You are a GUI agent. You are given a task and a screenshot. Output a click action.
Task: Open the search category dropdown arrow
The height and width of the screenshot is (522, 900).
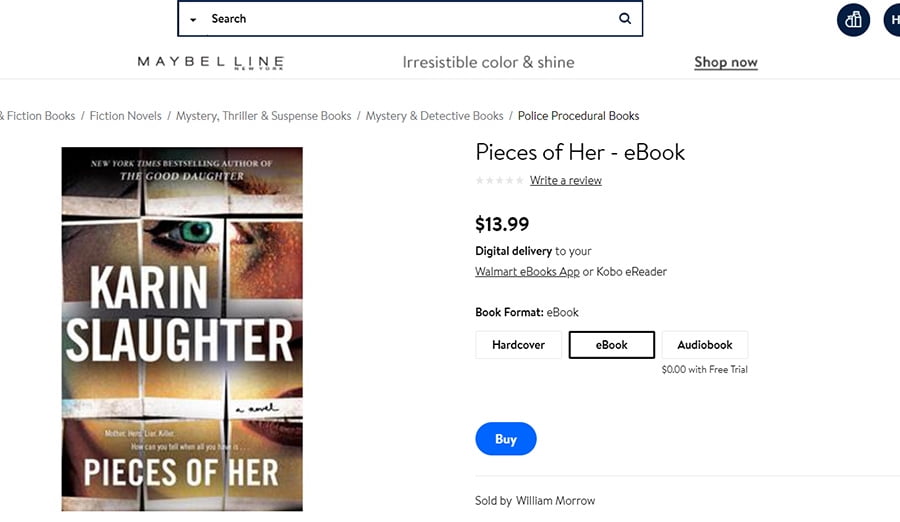pos(193,20)
